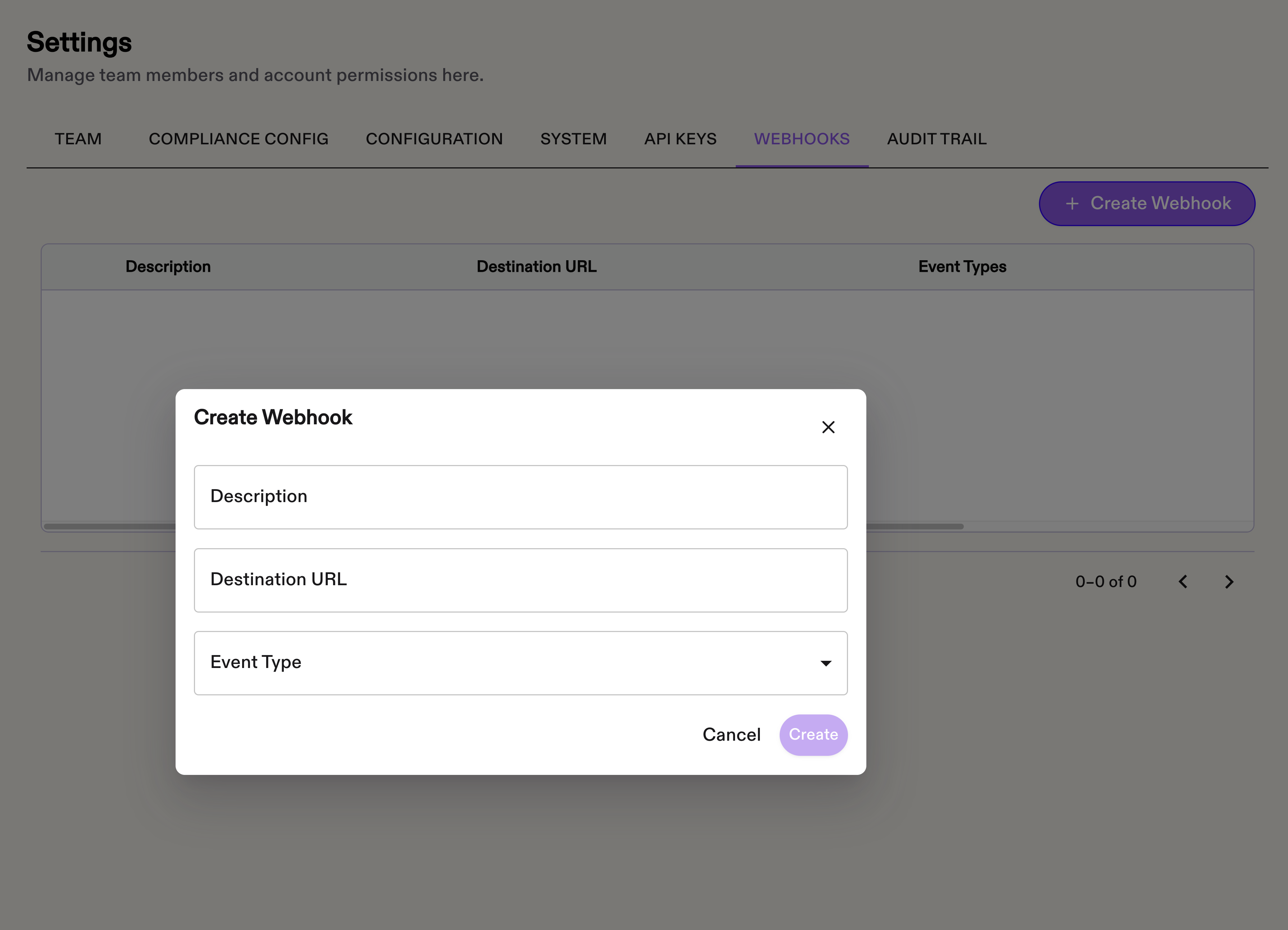Click into the Destination URL field

(x=520, y=580)
